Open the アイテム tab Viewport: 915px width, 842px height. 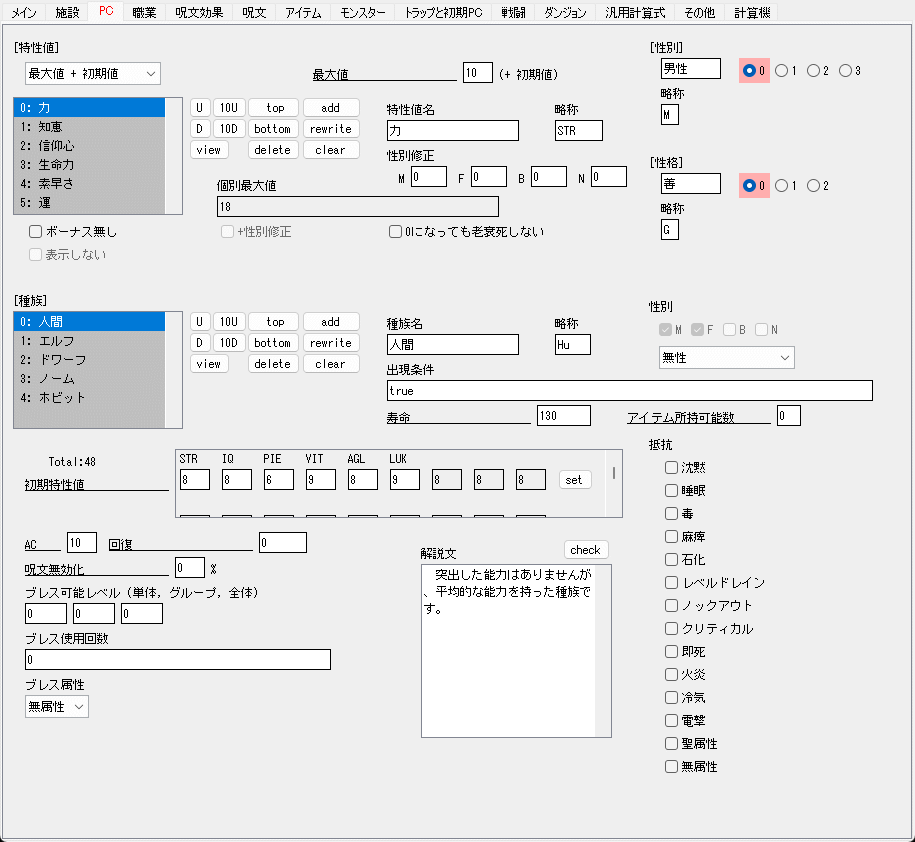coord(303,12)
